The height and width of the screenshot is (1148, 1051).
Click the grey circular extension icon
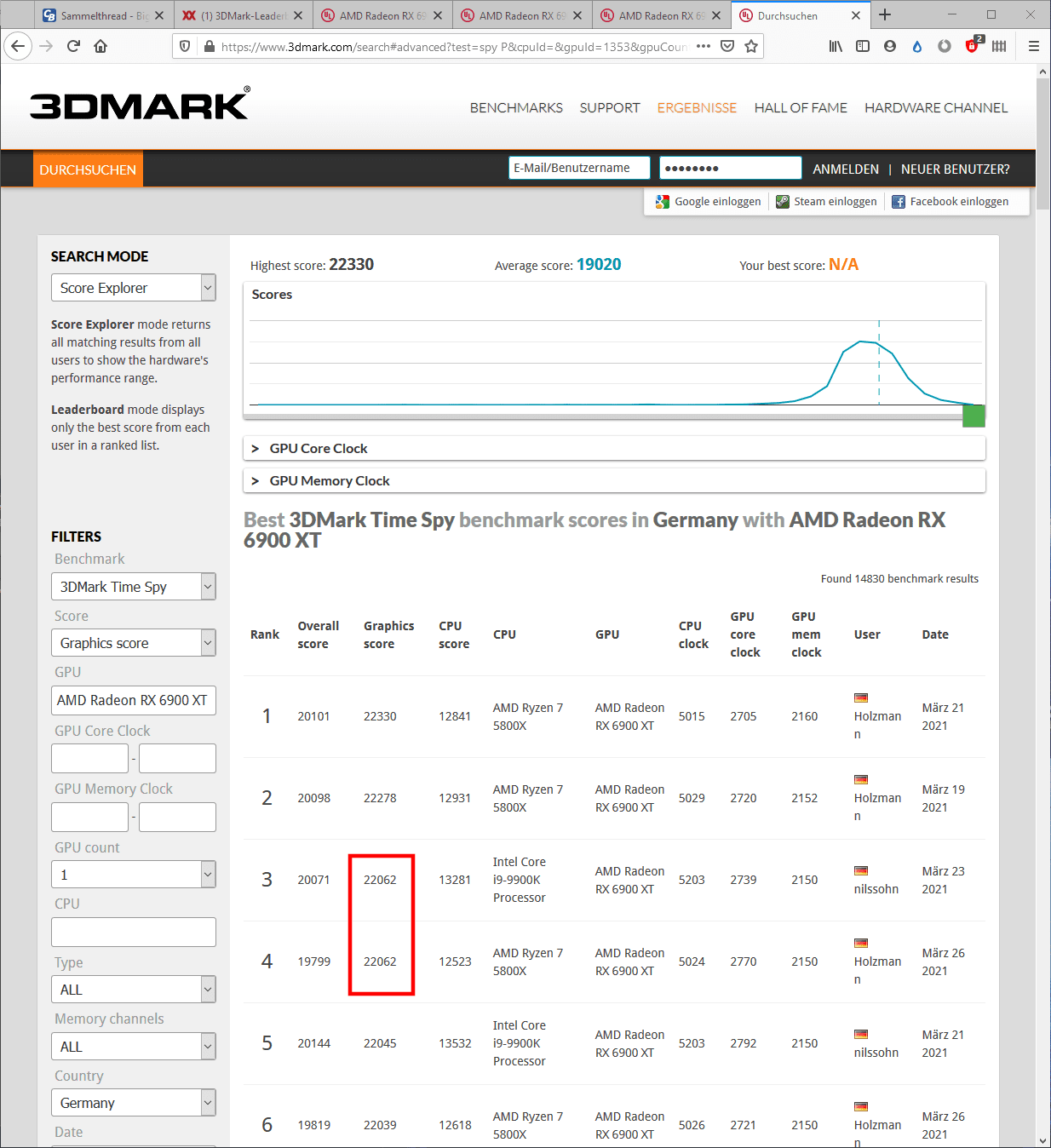(945, 46)
